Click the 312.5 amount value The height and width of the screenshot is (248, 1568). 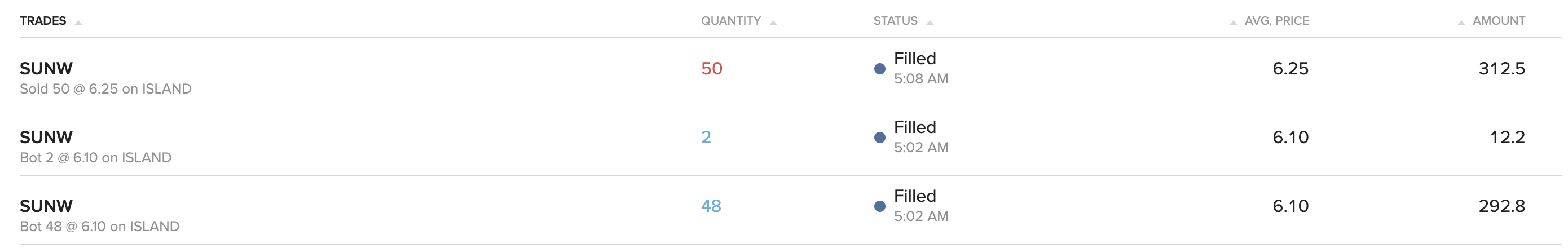point(1501,68)
